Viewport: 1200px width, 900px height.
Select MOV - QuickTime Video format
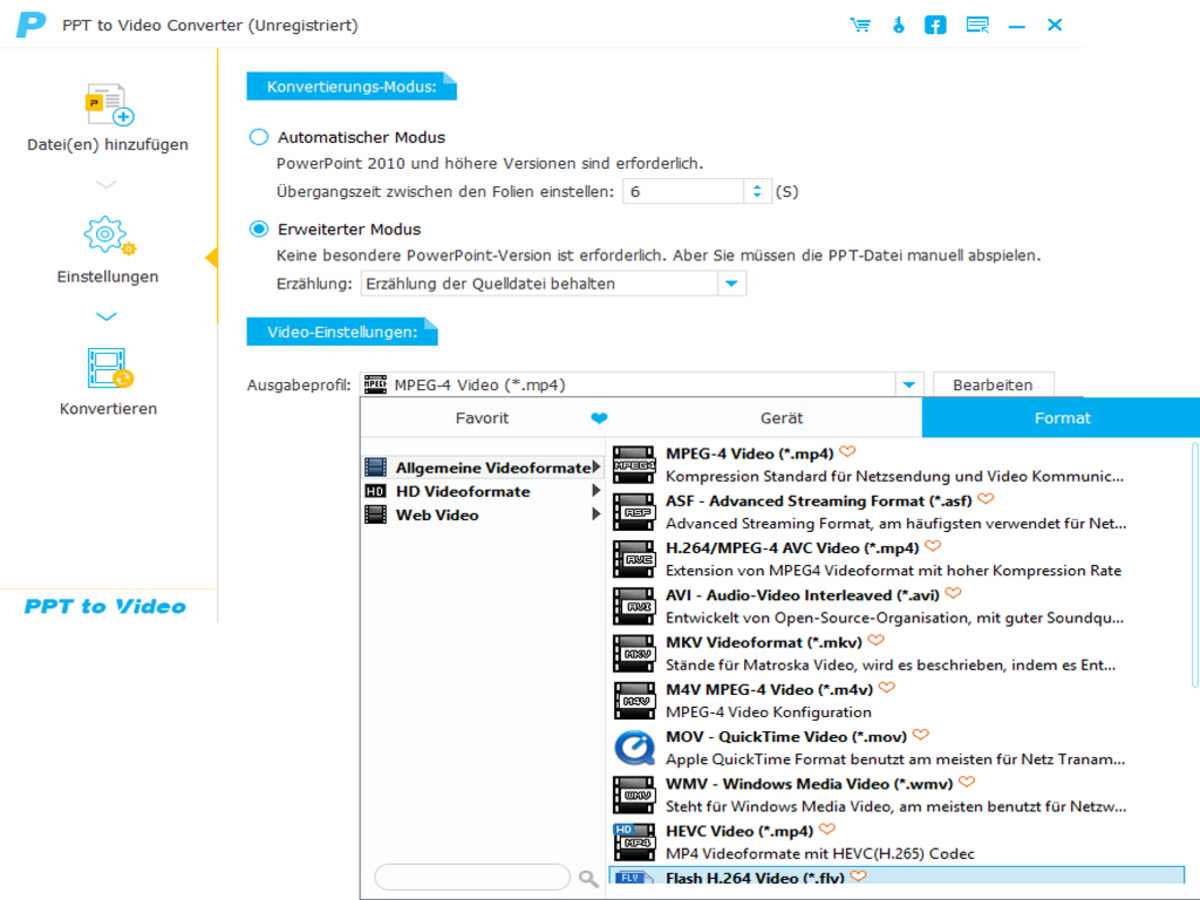(x=785, y=737)
